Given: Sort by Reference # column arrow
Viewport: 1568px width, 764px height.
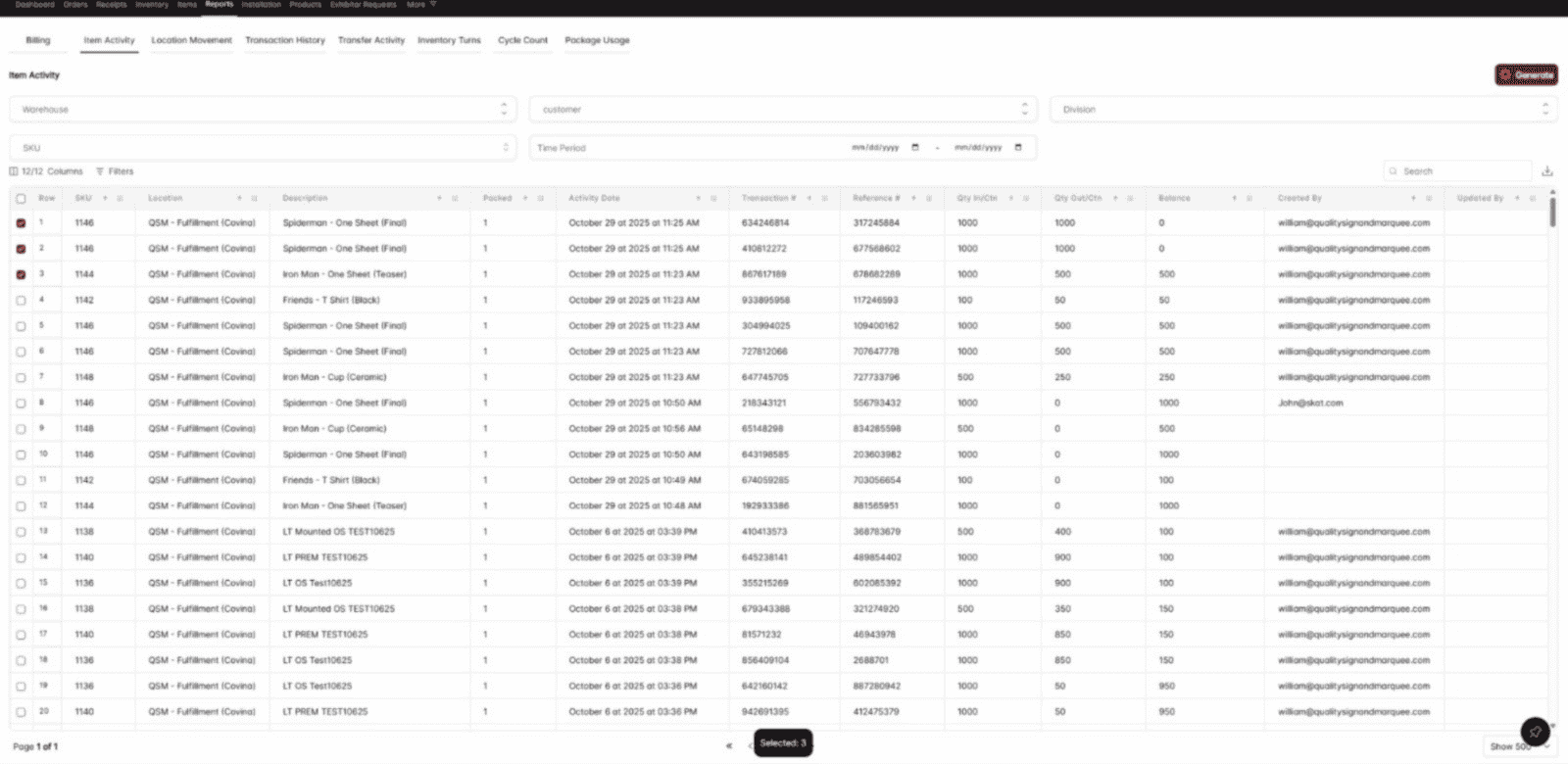Looking at the screenshot, I should point(913,198).
